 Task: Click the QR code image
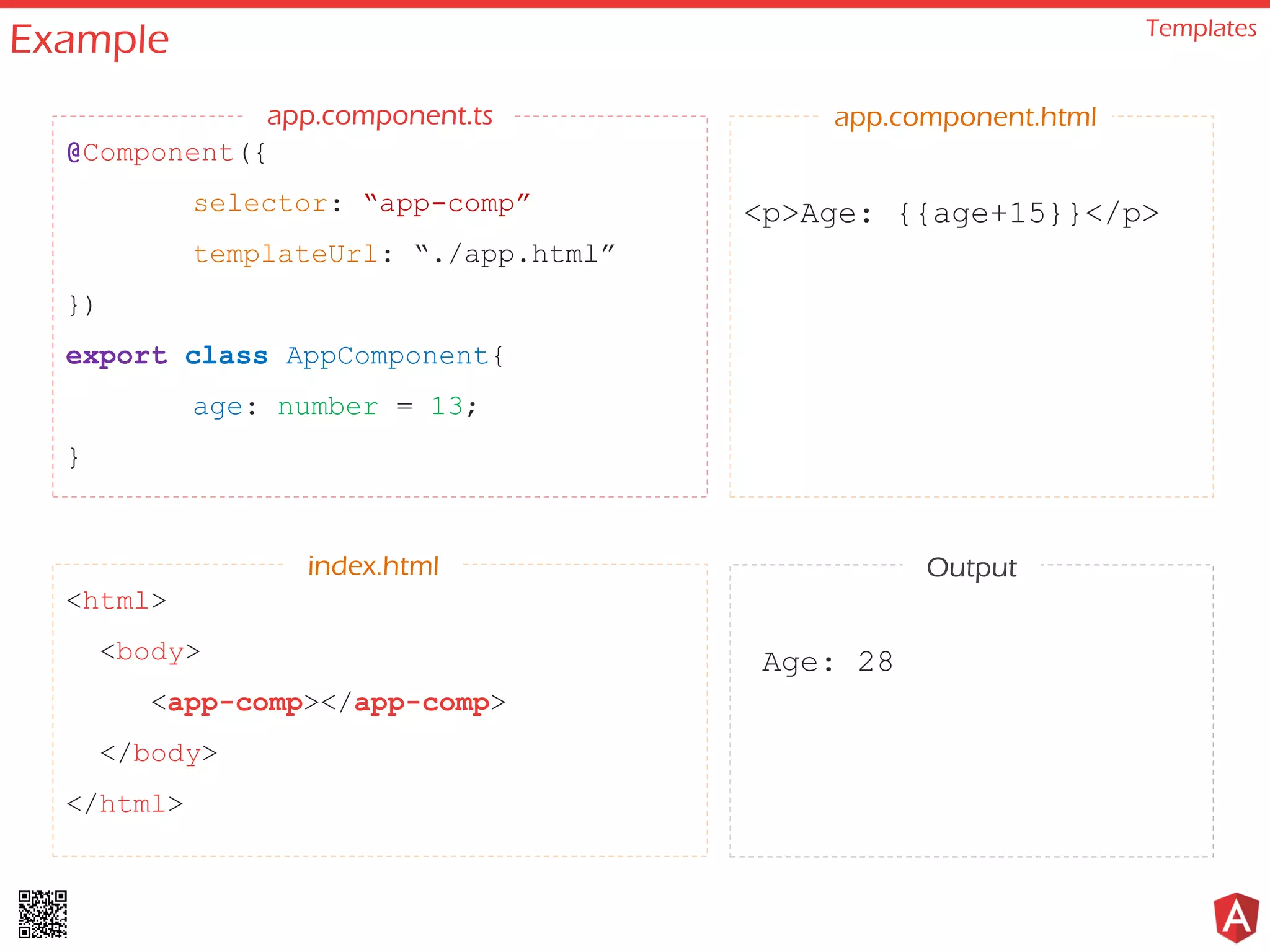pos(42,914)
